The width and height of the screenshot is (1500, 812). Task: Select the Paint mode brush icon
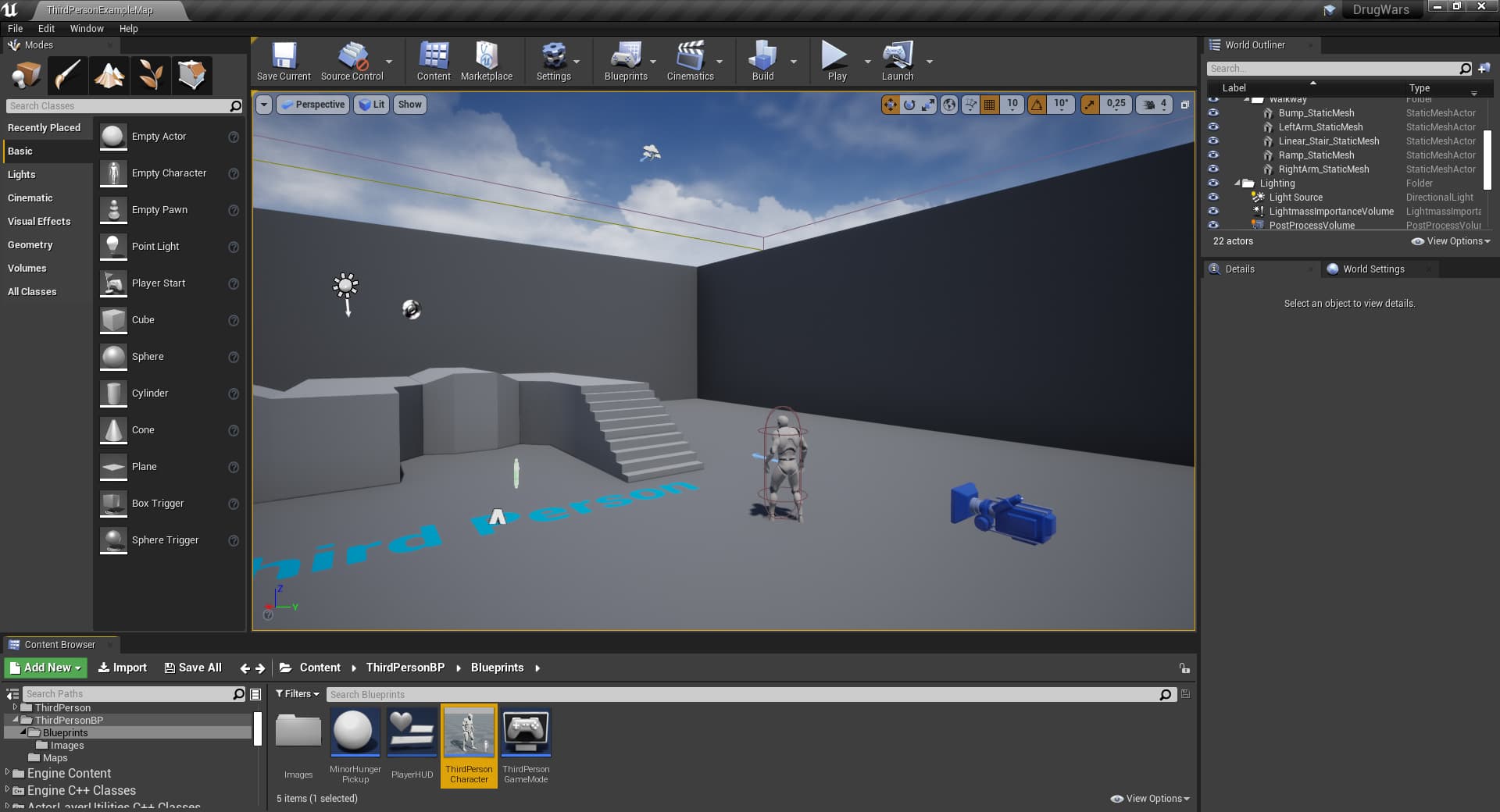pyautogui.click(x=68, y=76)
